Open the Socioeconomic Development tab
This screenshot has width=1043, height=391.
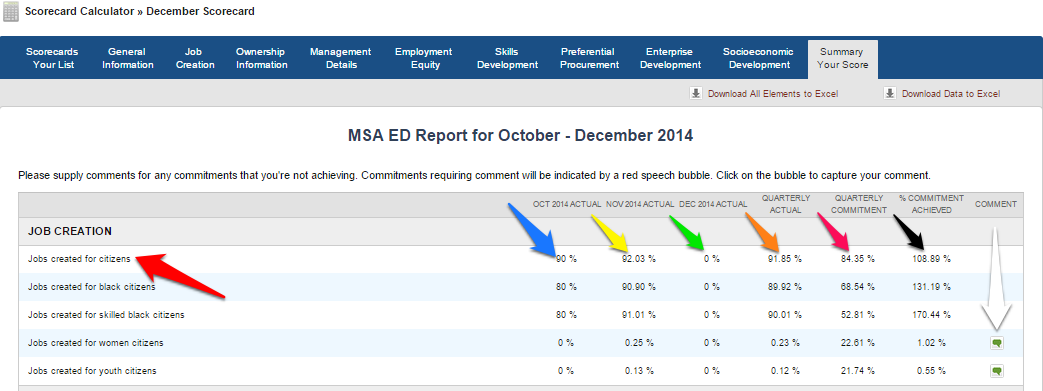[x=758, y=58]
